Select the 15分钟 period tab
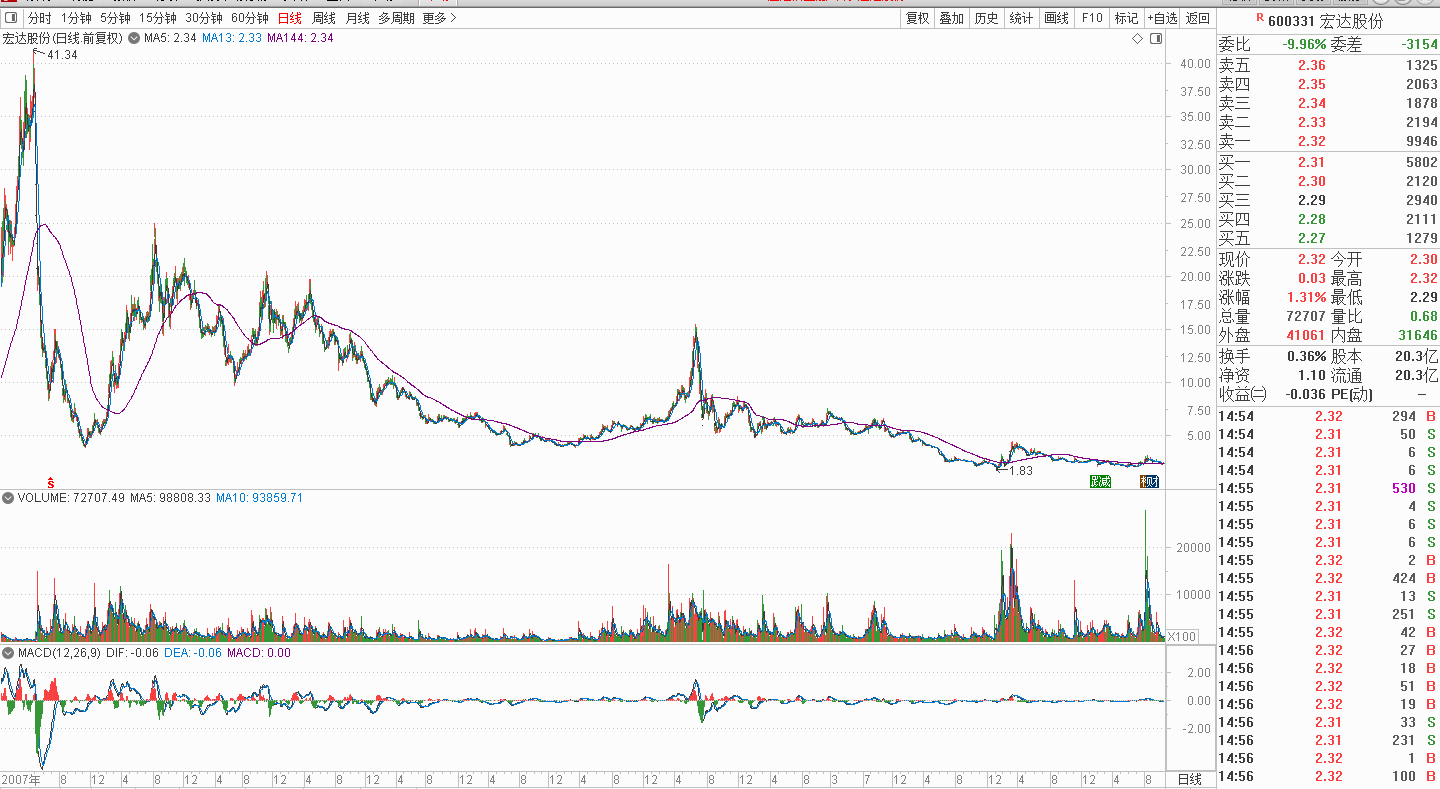 158,18
